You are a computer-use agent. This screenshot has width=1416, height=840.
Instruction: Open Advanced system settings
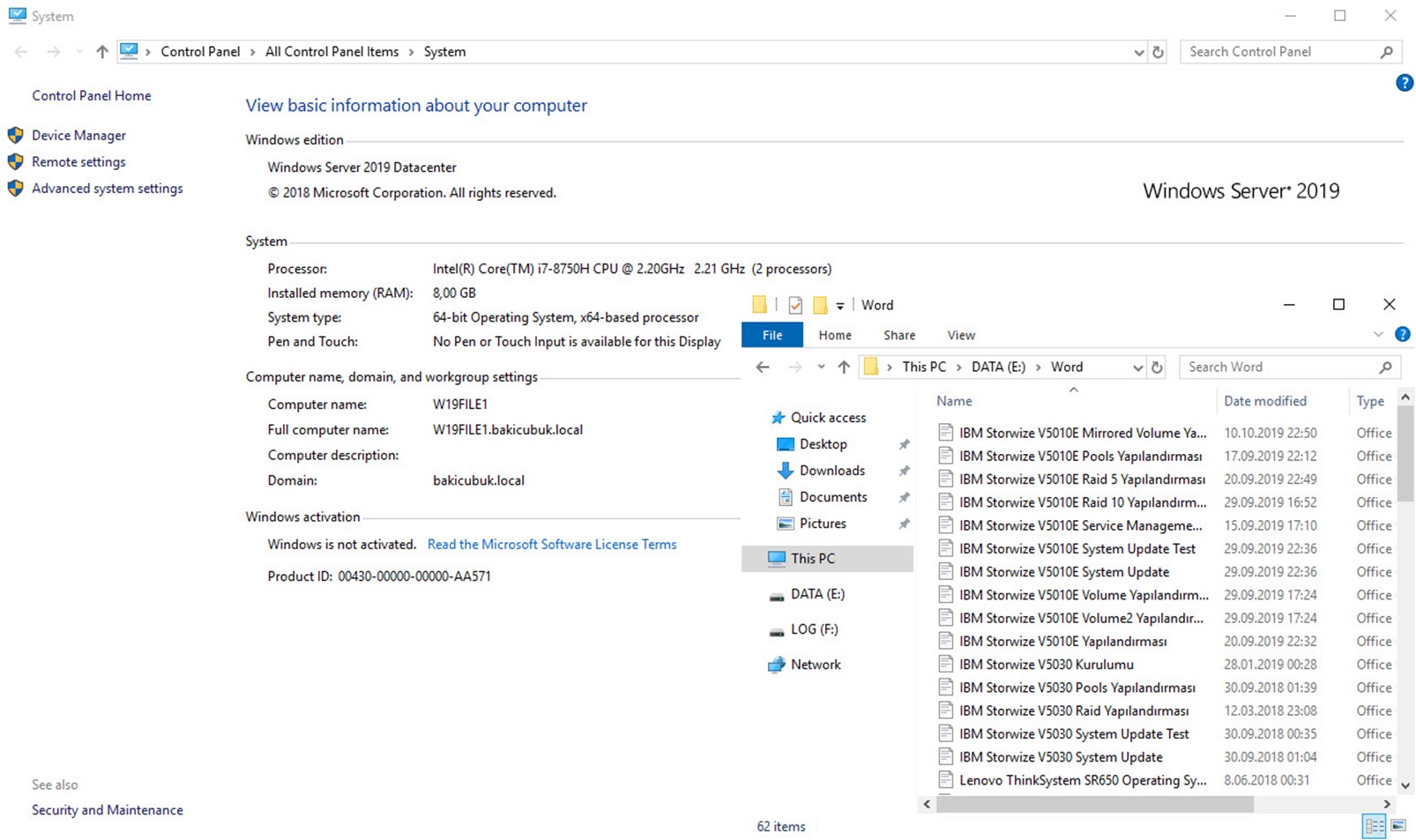[x=108, y=188]
